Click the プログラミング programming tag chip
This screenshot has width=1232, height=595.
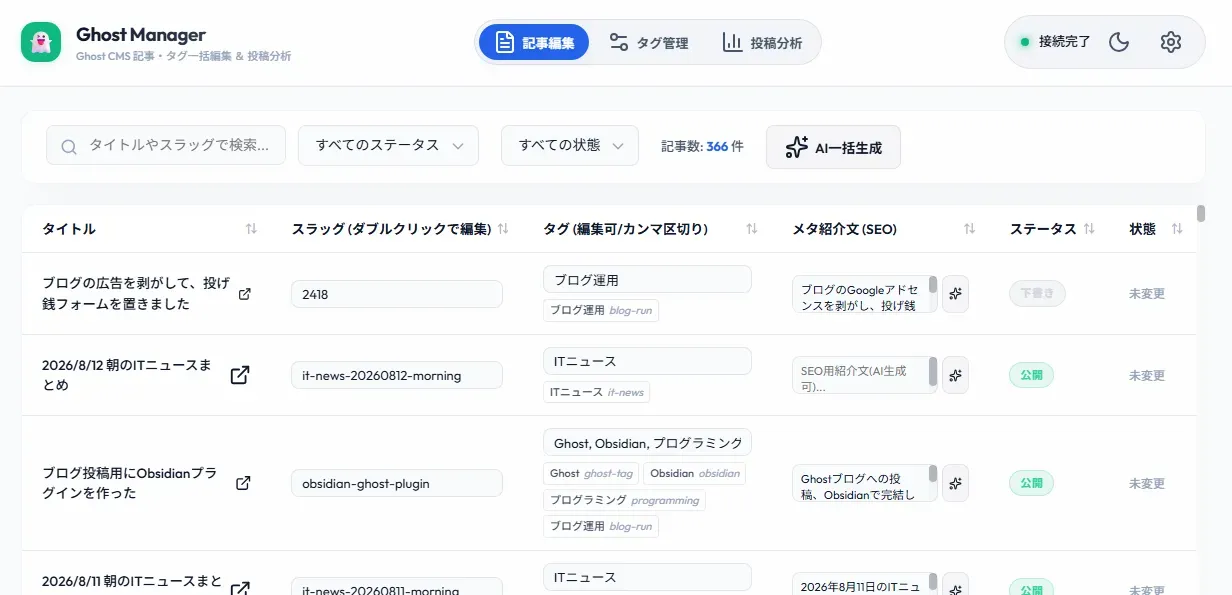625,499
